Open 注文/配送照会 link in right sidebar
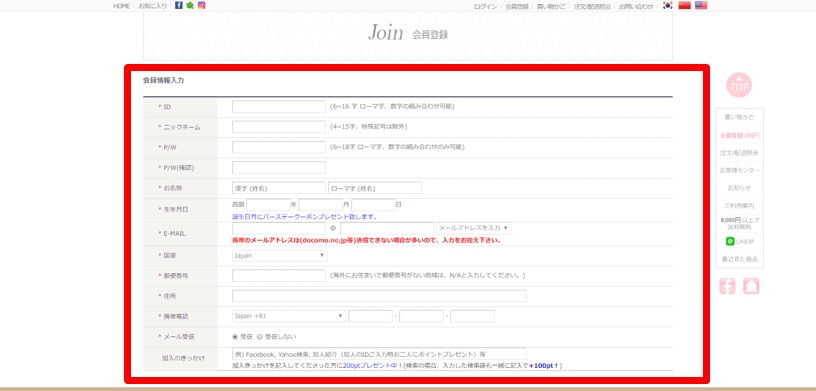 click(739, 153)
